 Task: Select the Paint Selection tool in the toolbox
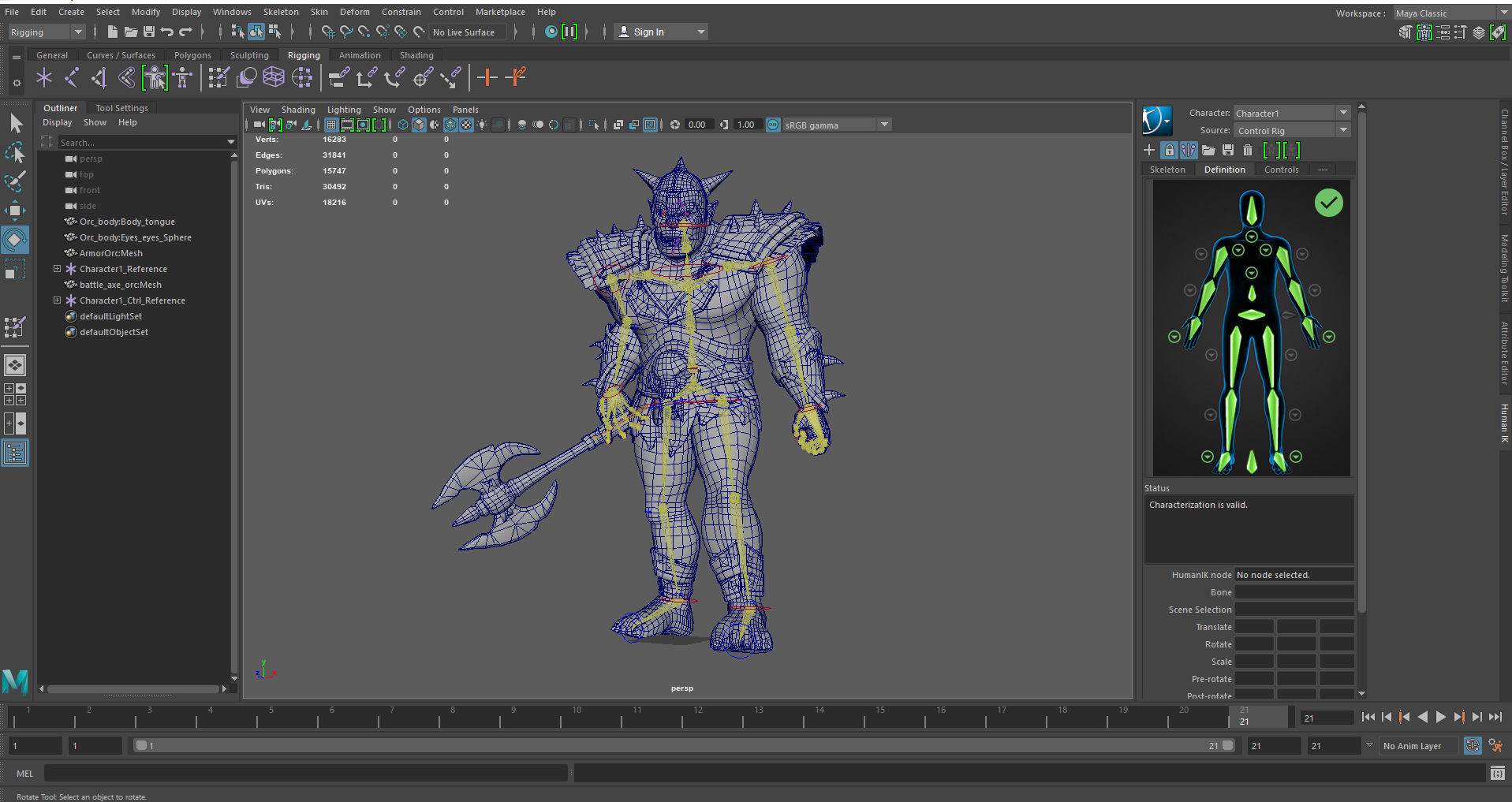16,181
